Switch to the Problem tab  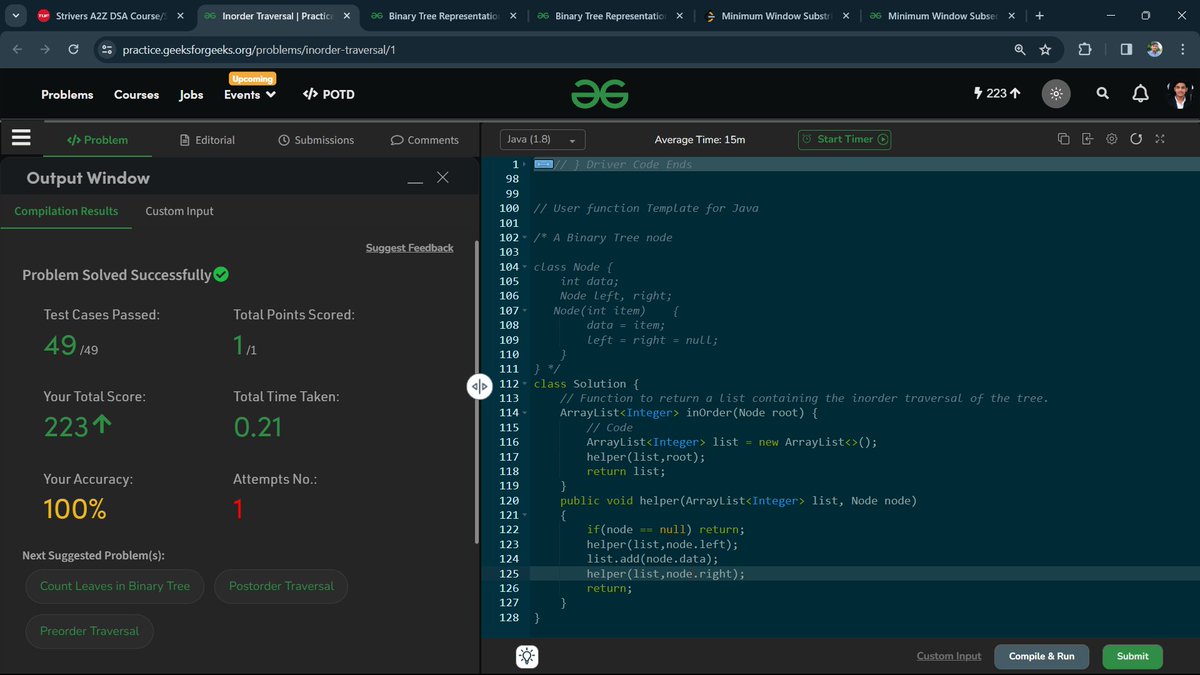click(97, 140)
